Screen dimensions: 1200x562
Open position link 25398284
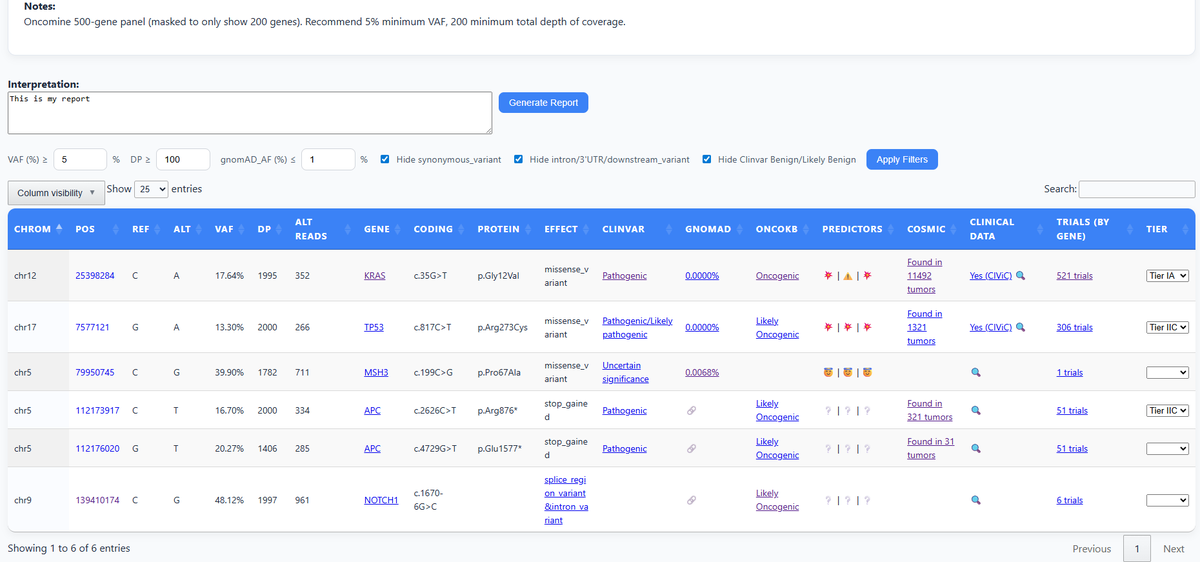[x=95, y=276]
